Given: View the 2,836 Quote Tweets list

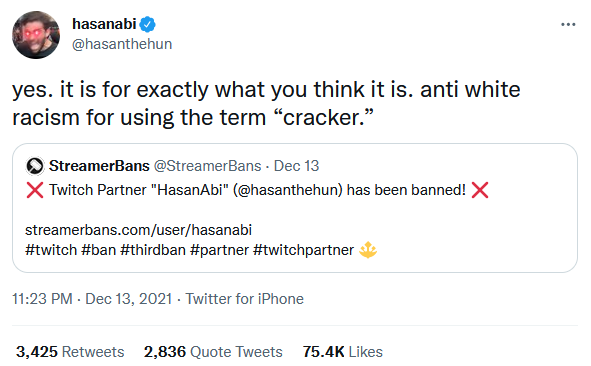Looking at the screenshot, I should coord(213,352).
